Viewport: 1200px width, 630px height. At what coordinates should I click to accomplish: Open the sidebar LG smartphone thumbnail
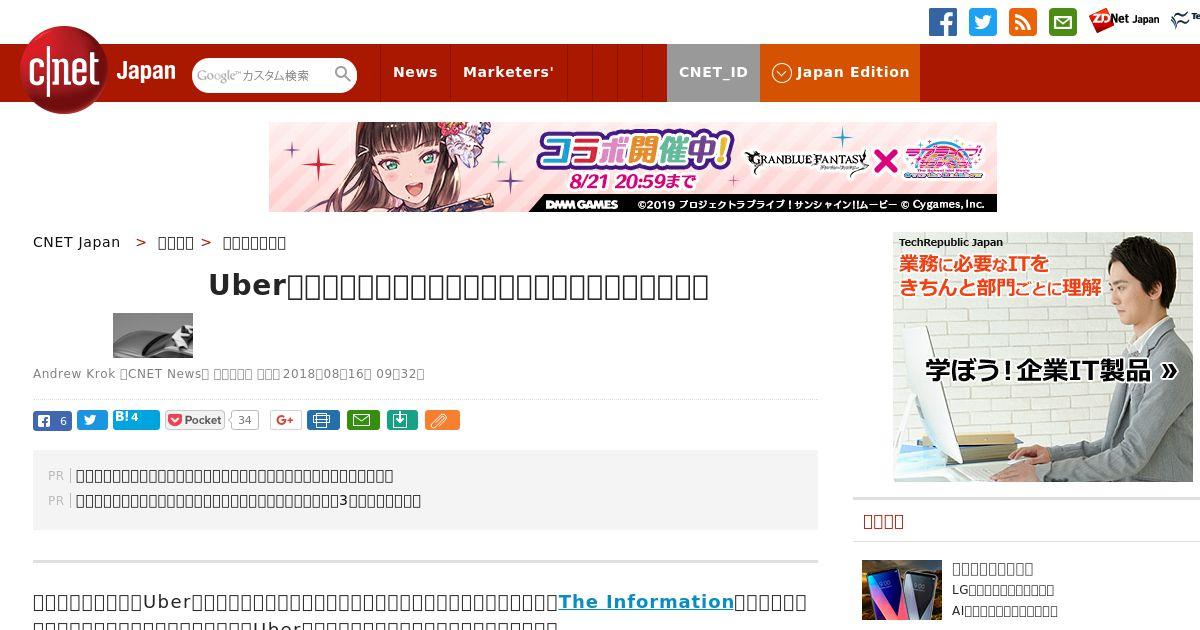click(902, 590)
